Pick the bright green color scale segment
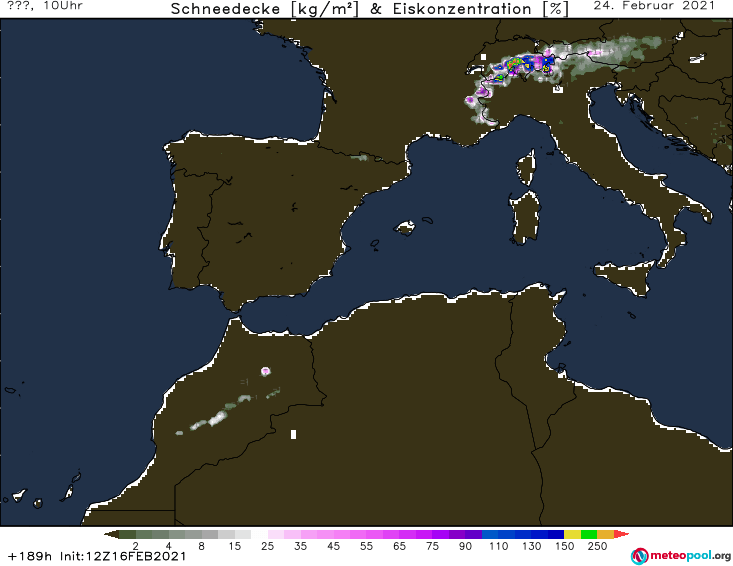 pos(589,534)
